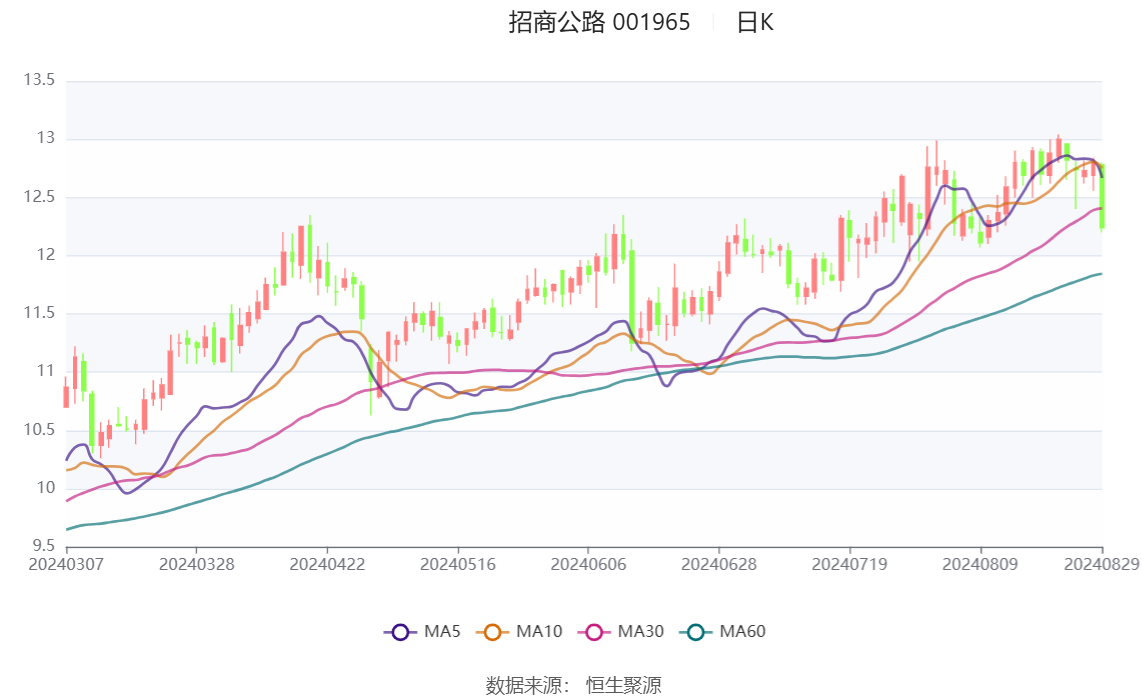Image resolution: width=1147 pixels, height=699 pixels.
Task: Select x-axis date label 20240606
Action: coord(588,564)
